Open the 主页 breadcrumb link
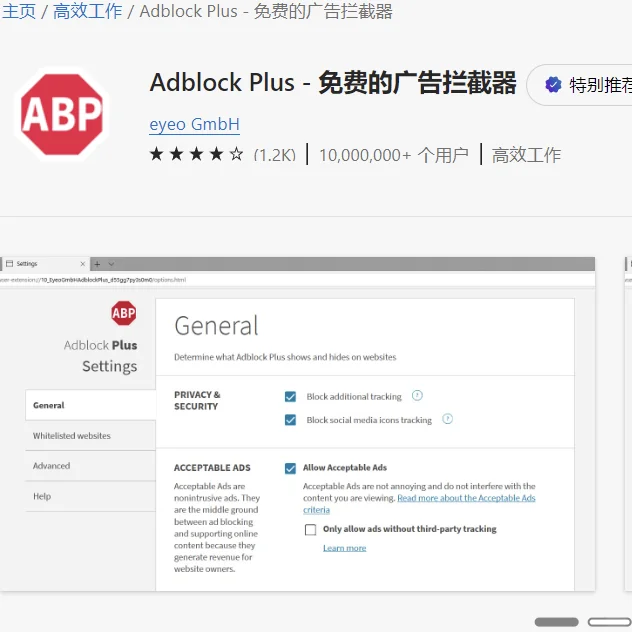The width and height of the screenshot is (632, 632). (x=19, y=11)
